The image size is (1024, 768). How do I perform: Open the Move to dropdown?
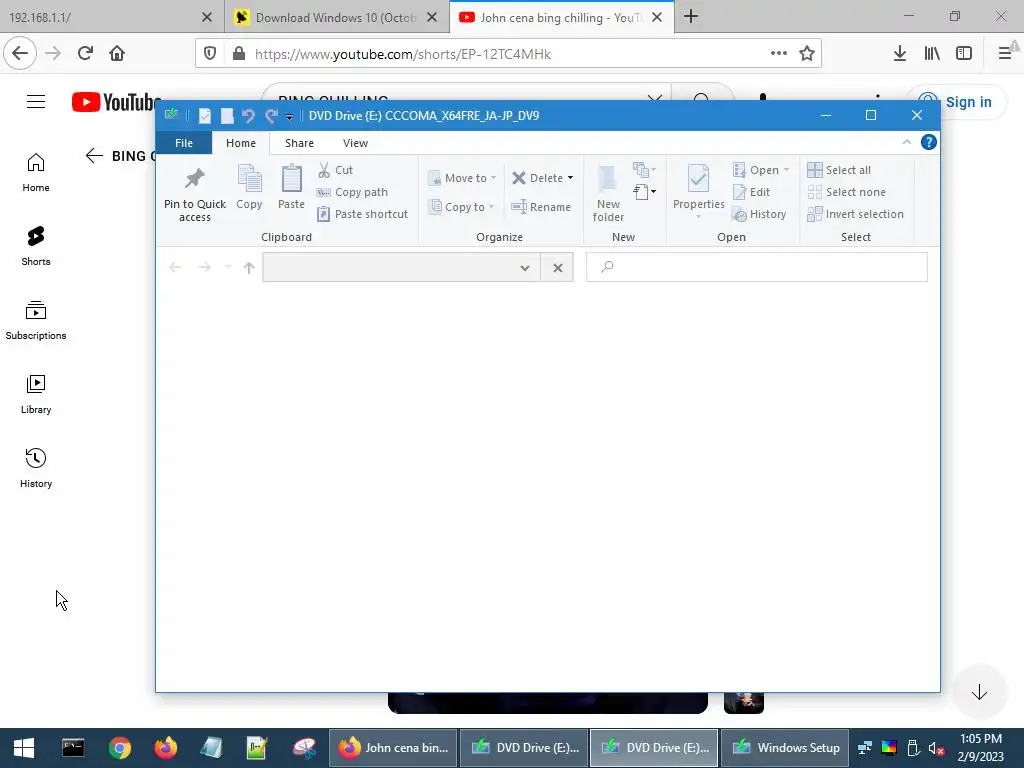(x=462, y=178)
